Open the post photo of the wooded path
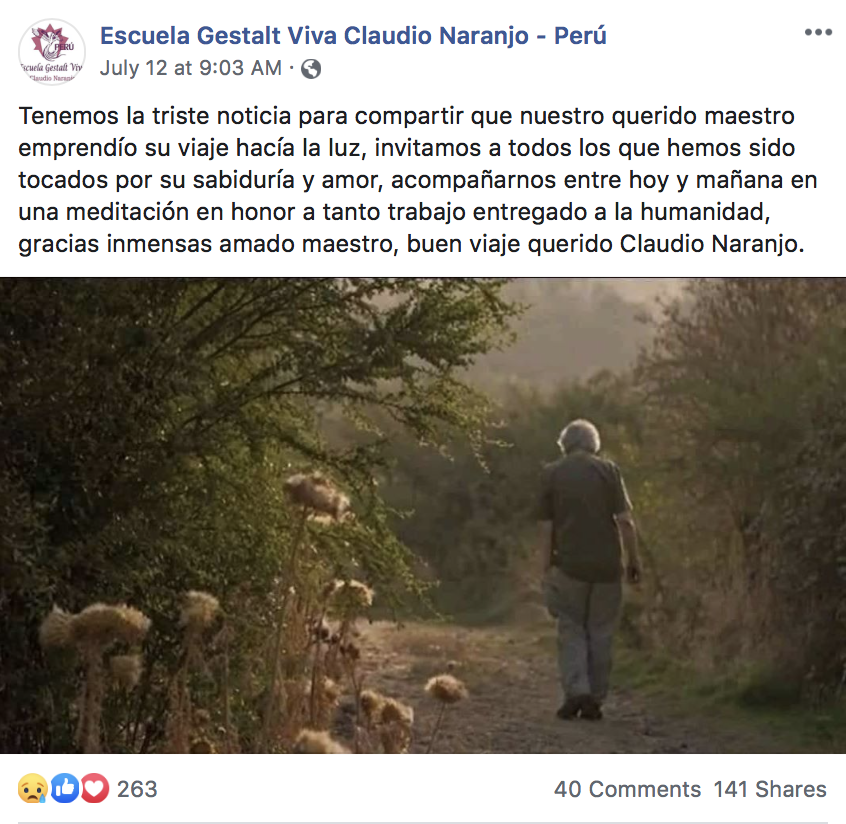This screenshot has width=846, height=824. [423, 515]
